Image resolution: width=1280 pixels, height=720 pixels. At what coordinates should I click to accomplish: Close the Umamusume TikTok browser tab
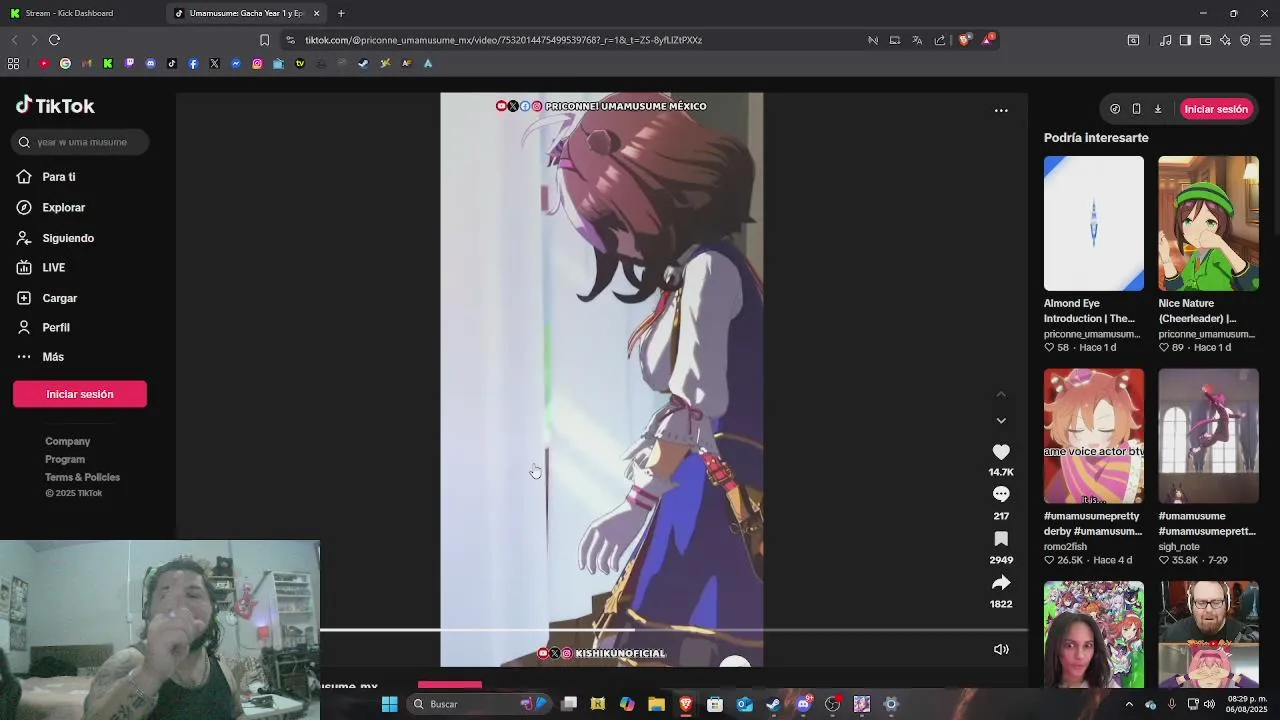tap(317, 13)
